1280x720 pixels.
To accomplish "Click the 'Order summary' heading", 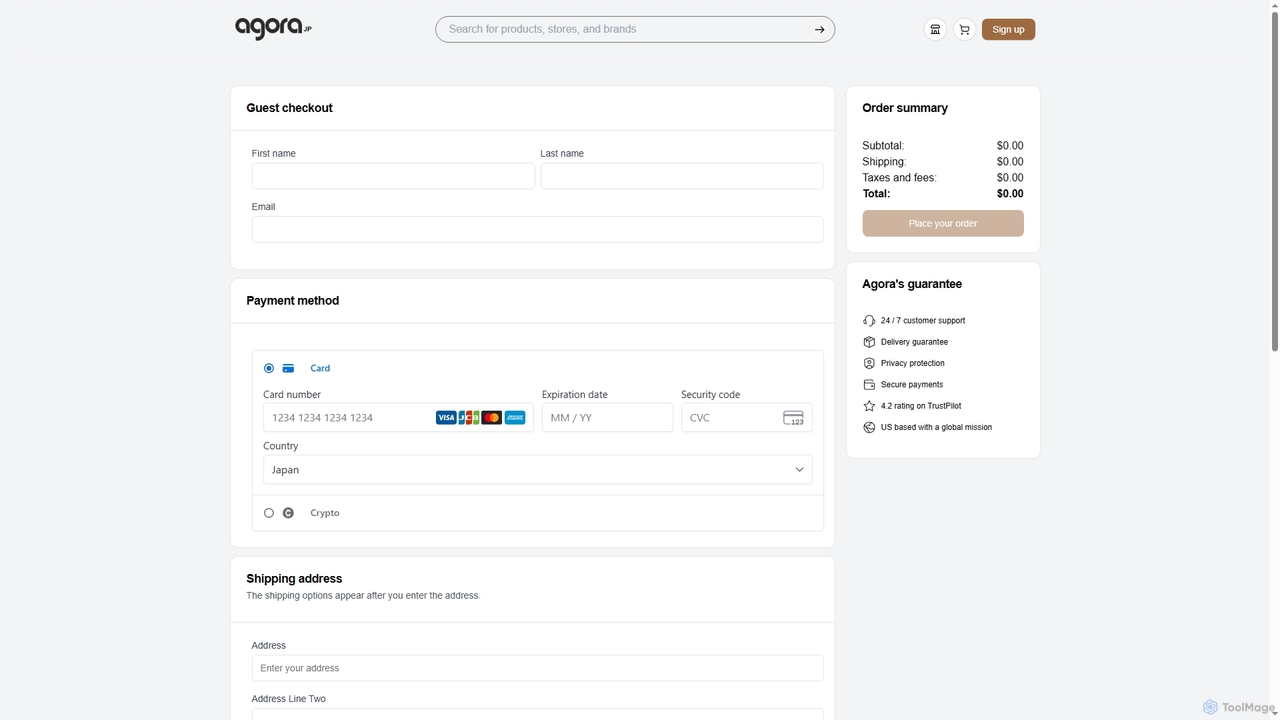I will pos(905,108).
